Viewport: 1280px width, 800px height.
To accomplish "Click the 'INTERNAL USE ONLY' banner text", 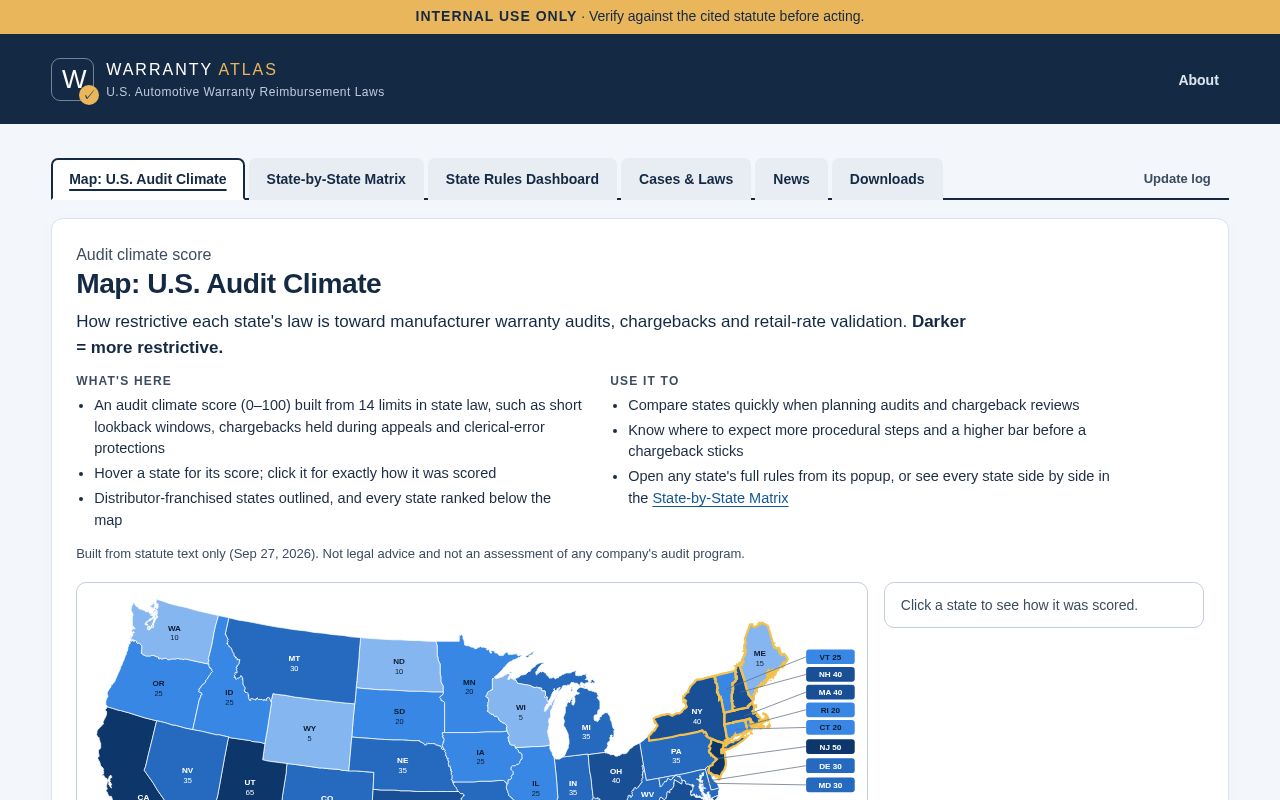I will (496, 16).
